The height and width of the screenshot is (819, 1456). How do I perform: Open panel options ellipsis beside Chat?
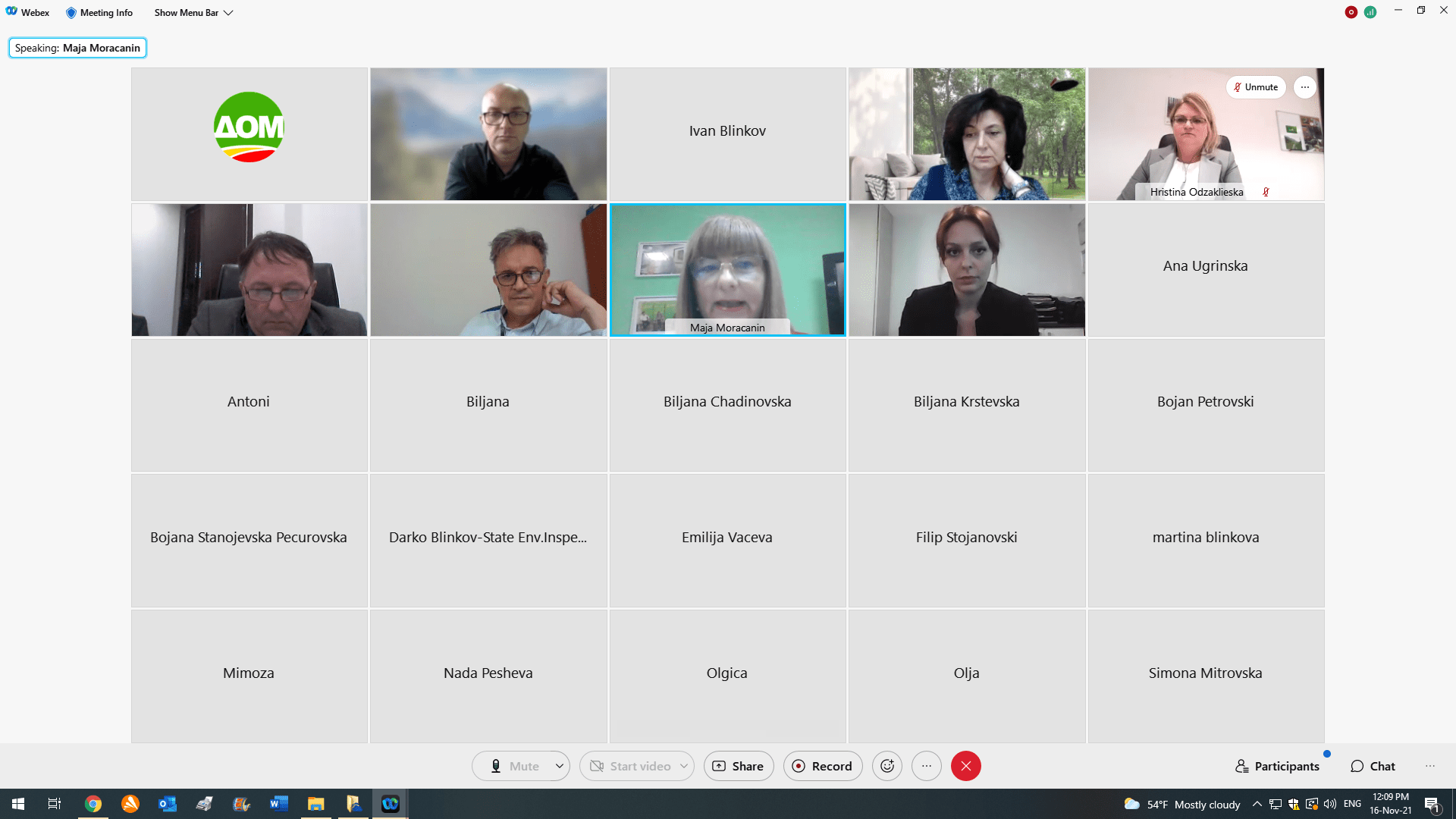pyautogui.click(x=1429, y=766)
